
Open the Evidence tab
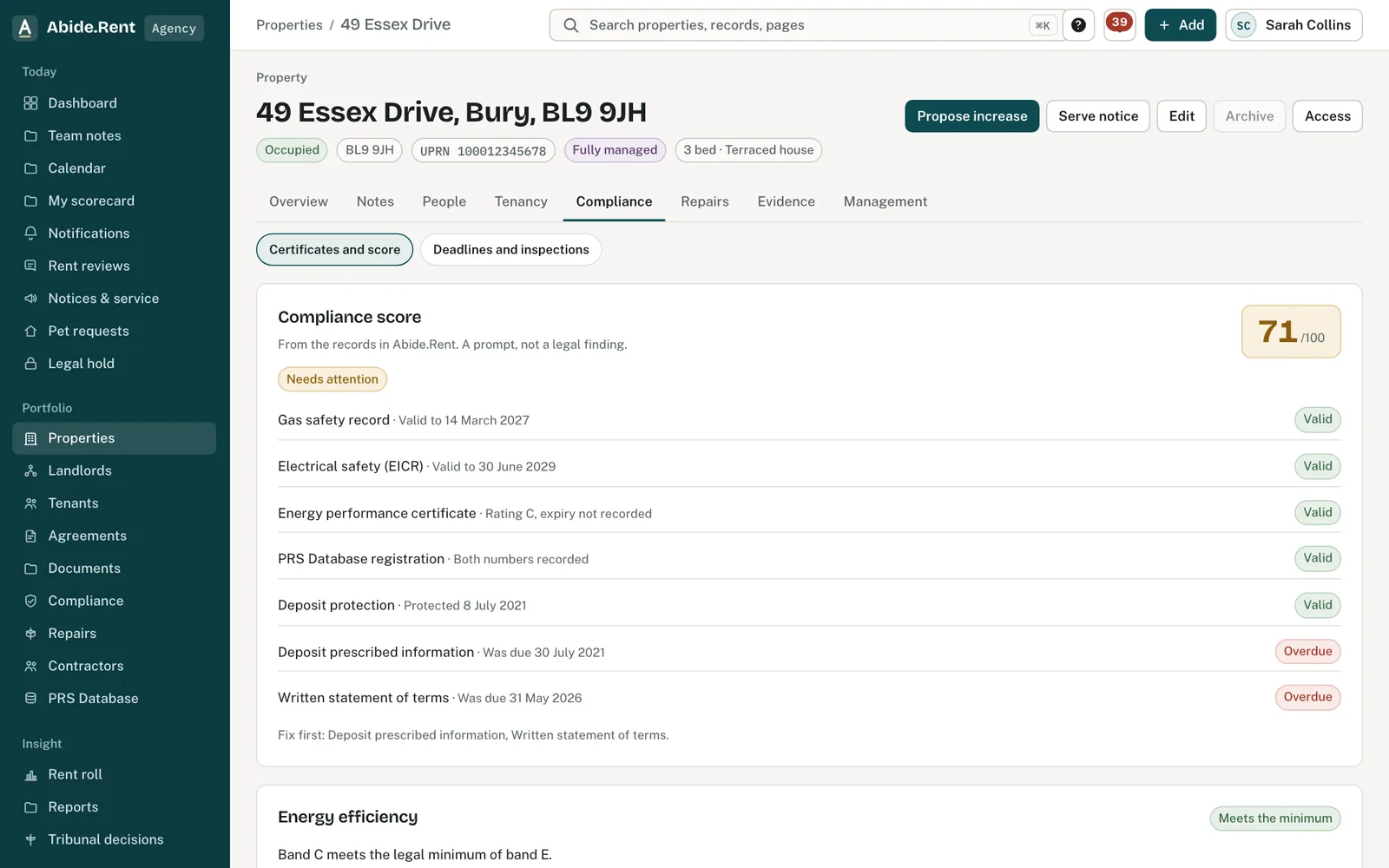point(787,201)
